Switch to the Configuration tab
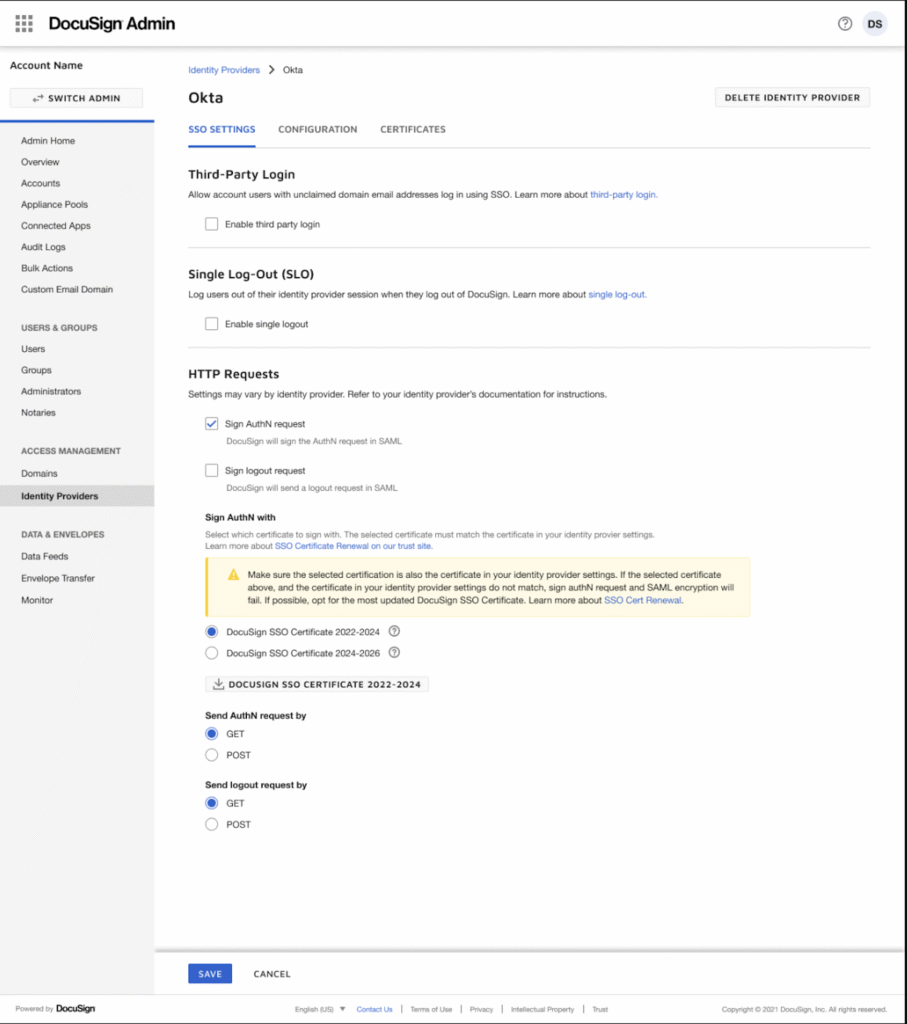The image size is (907, 1024). 317,129
